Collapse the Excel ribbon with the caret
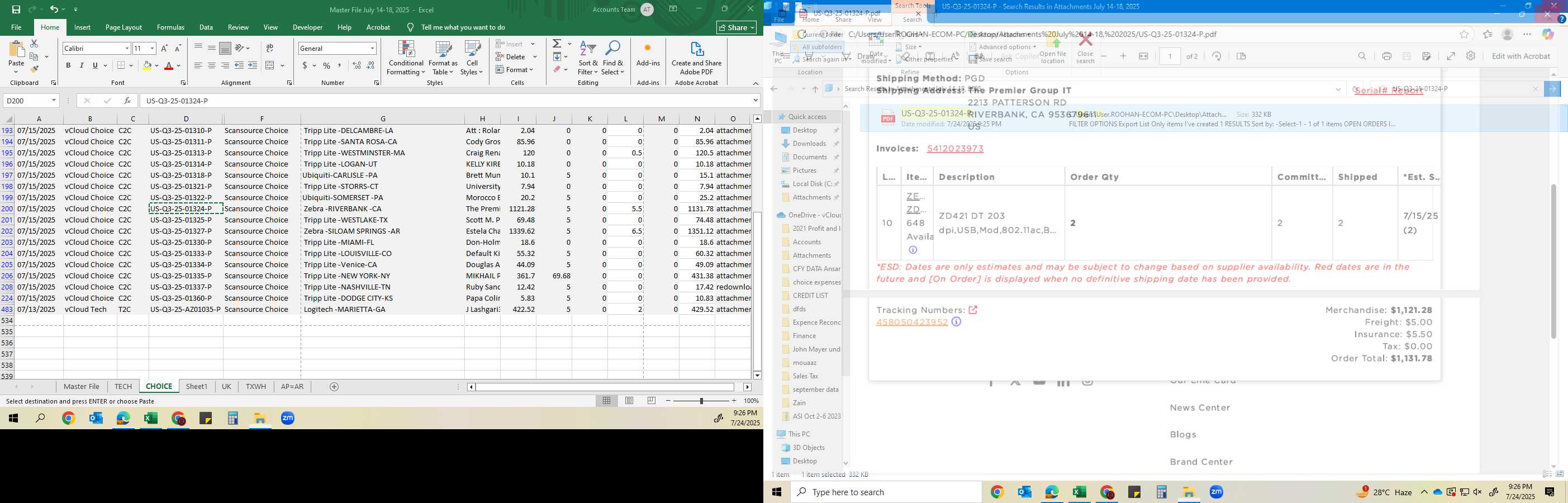Viewport: 1568px width, 503px height. pyautogui.click(x=756, y=83)
